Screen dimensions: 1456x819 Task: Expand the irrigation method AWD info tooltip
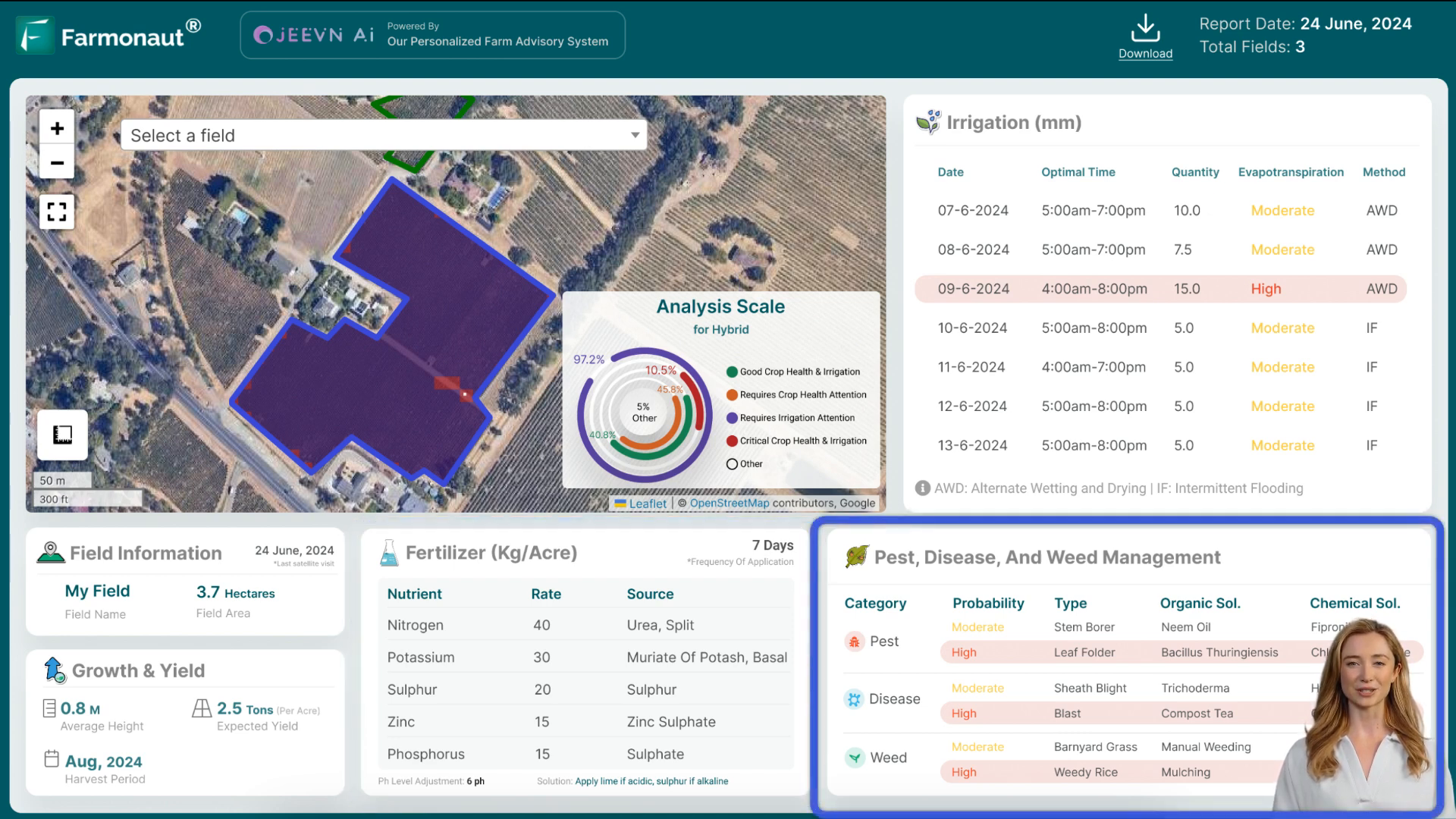921,488
